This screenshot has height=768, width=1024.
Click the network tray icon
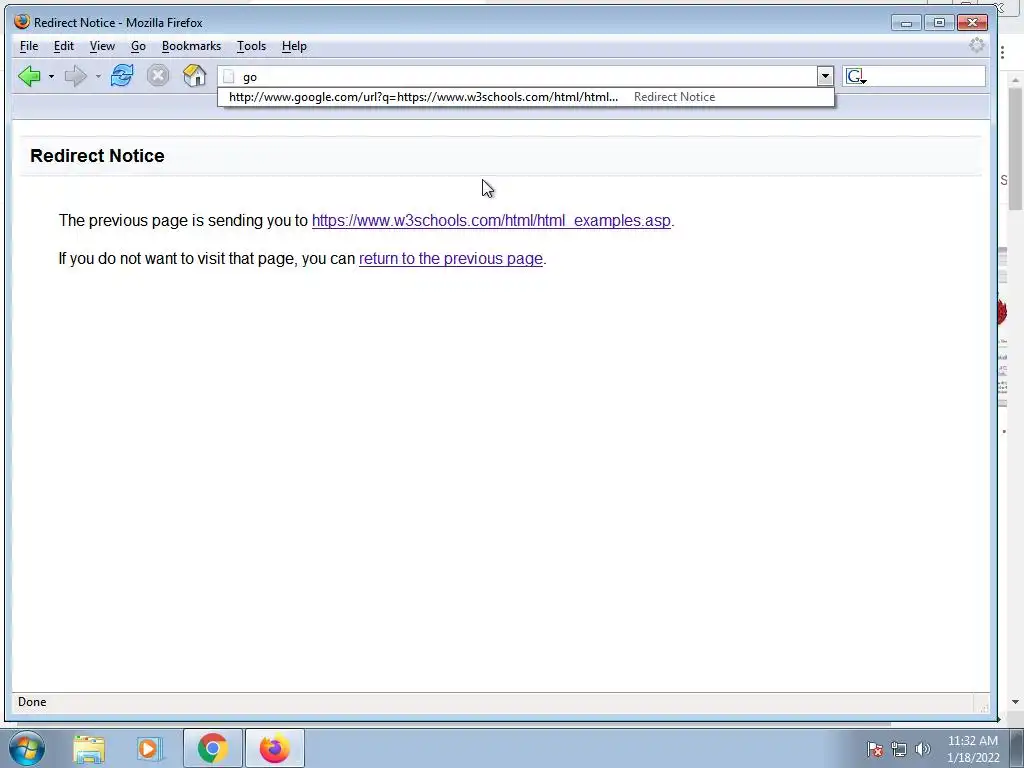click(x=899, y=749)
